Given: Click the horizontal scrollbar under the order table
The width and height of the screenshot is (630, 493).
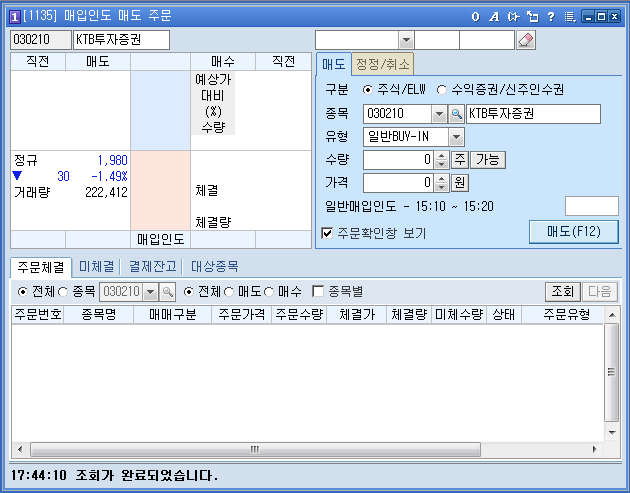Looking at the screenshot, I should pos(300,449).
